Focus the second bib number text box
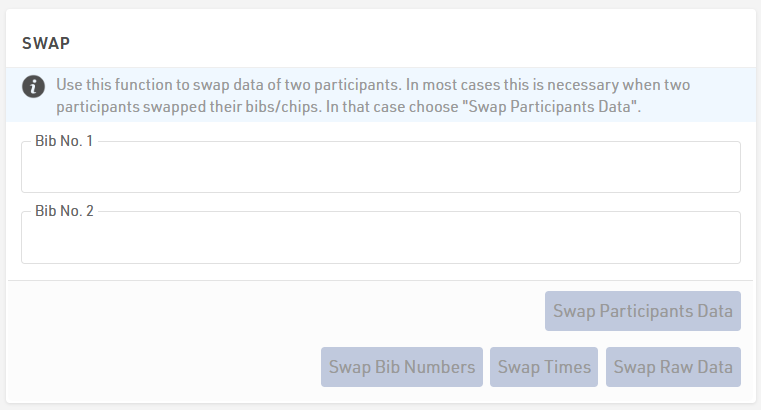This screenshot has width=761, height=410. click(x=380, y=237)
